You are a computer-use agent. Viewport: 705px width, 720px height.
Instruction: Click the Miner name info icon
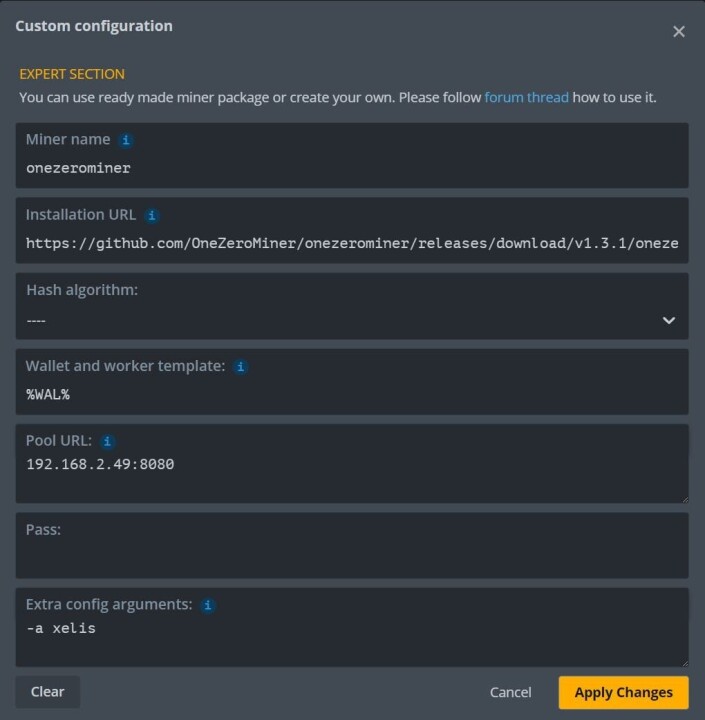pos(125,140)
